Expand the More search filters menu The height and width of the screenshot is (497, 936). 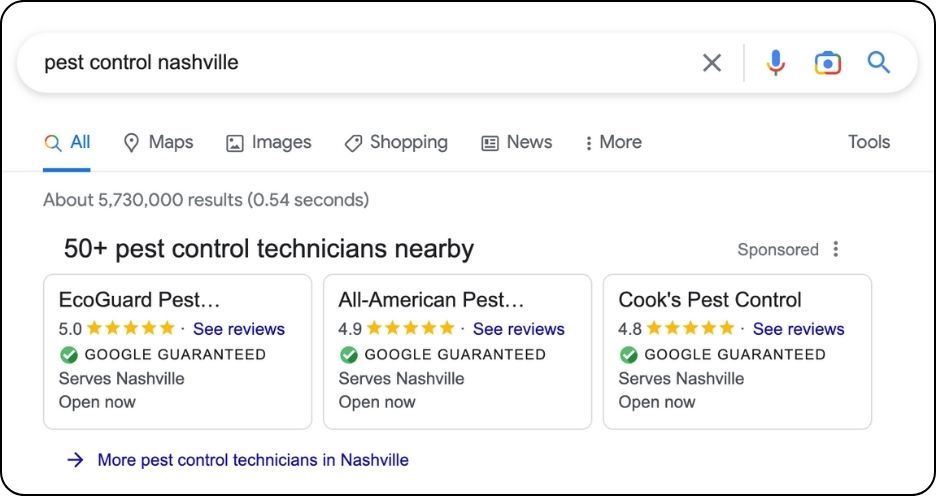[x=614, y=142]
